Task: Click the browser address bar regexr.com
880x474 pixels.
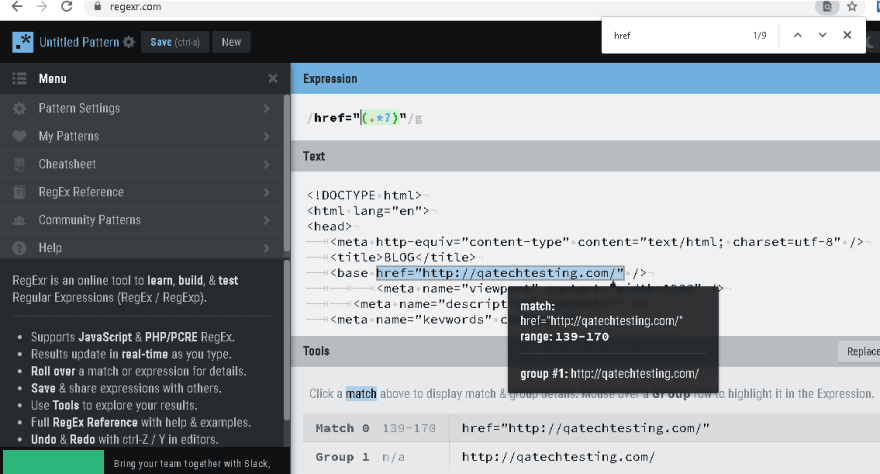Action: (135, 7)
